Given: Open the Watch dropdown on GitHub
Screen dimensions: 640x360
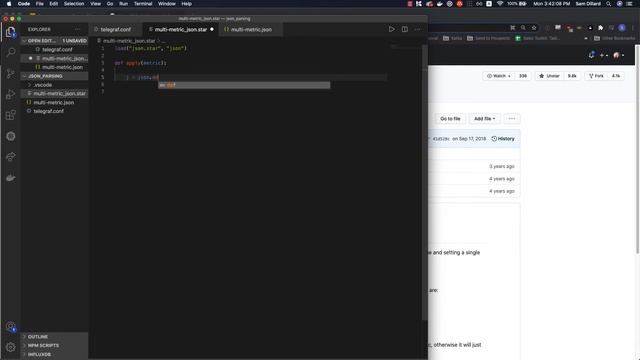Looking at the screenshot, I should tap(499, 76).
